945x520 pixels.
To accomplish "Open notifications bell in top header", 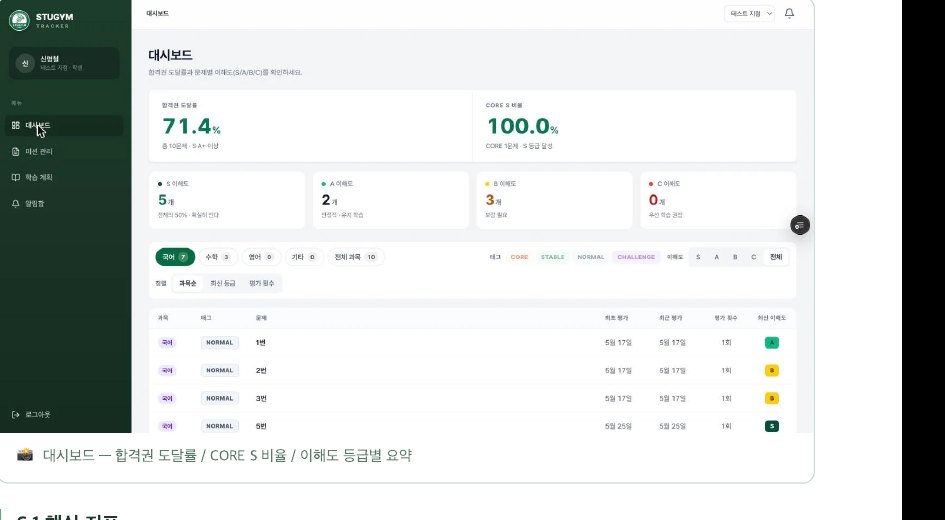I will coord(789,13).
